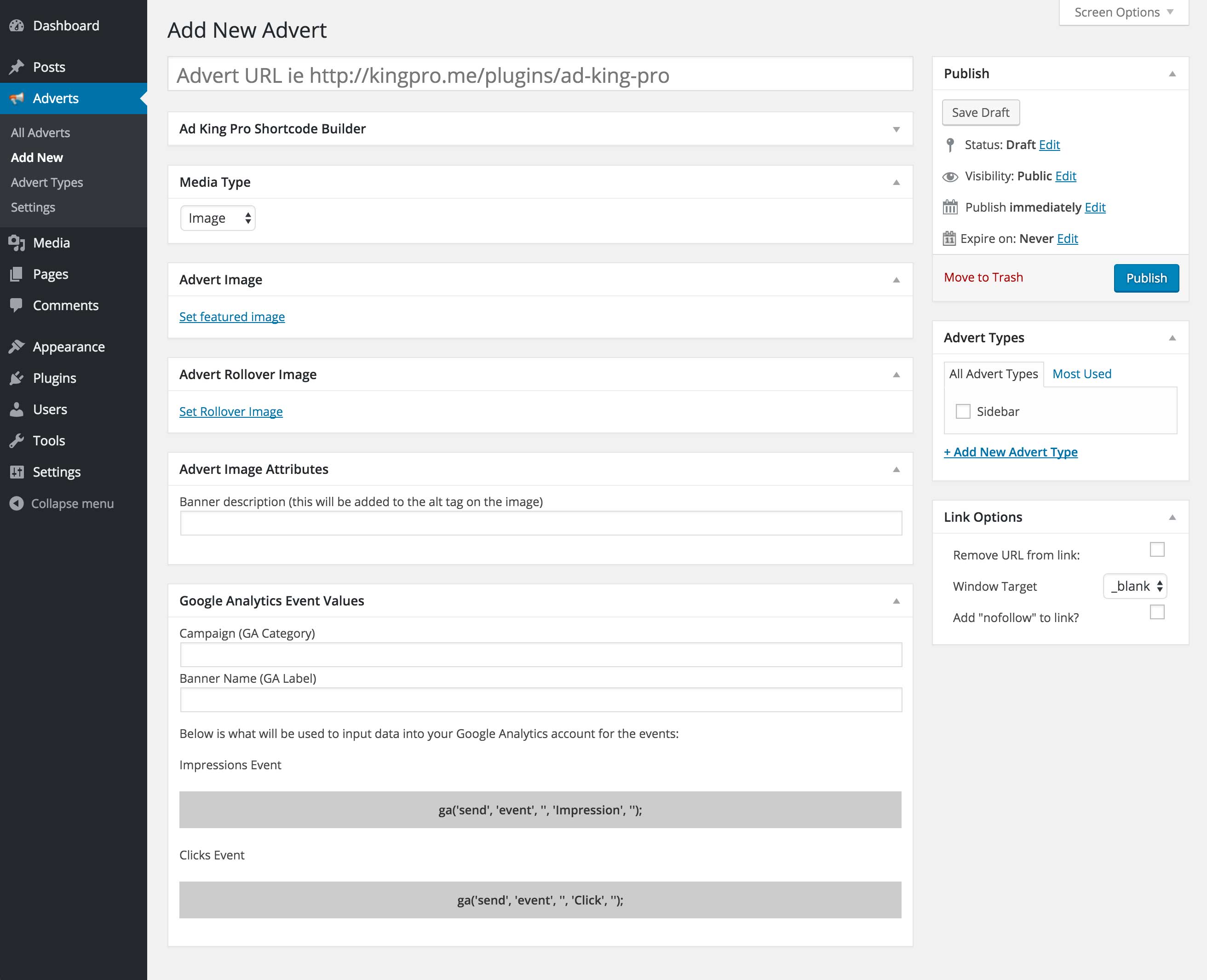Switch to the Most Used tab

tap(1081, 374)
